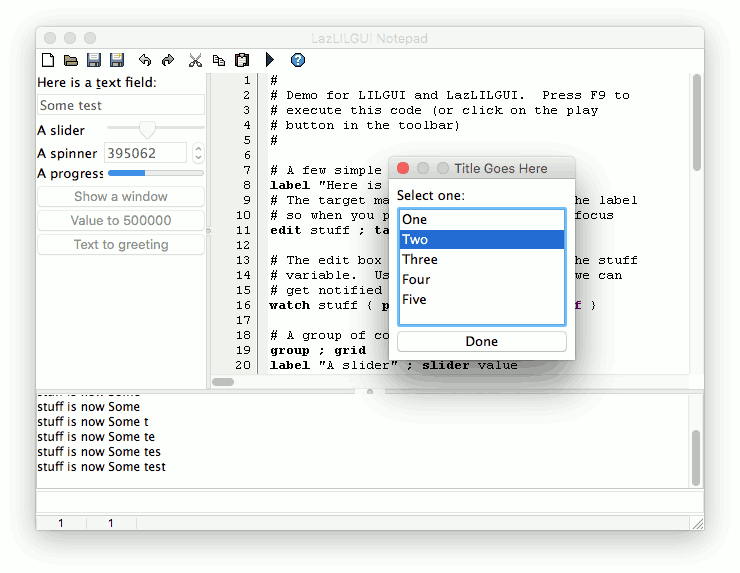Open a file with the folder icon
Image resolution: width=740 pixels, height=573 pixels.
coord(71,61)
